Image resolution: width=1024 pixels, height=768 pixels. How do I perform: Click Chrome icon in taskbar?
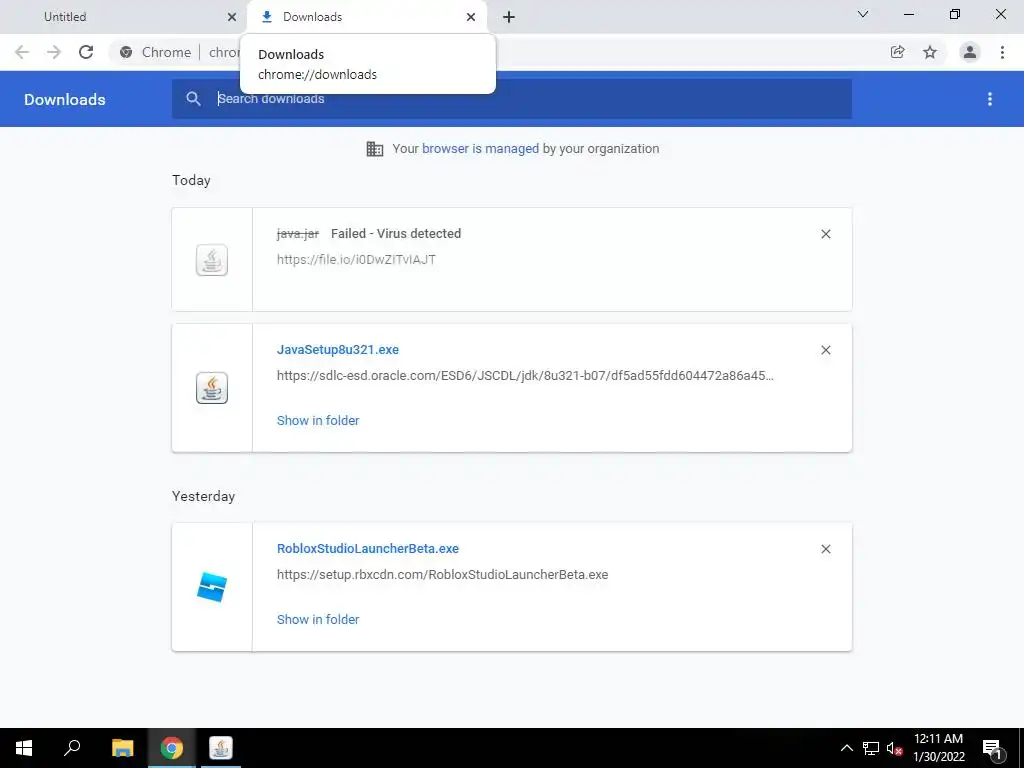(x=172, y=748)
